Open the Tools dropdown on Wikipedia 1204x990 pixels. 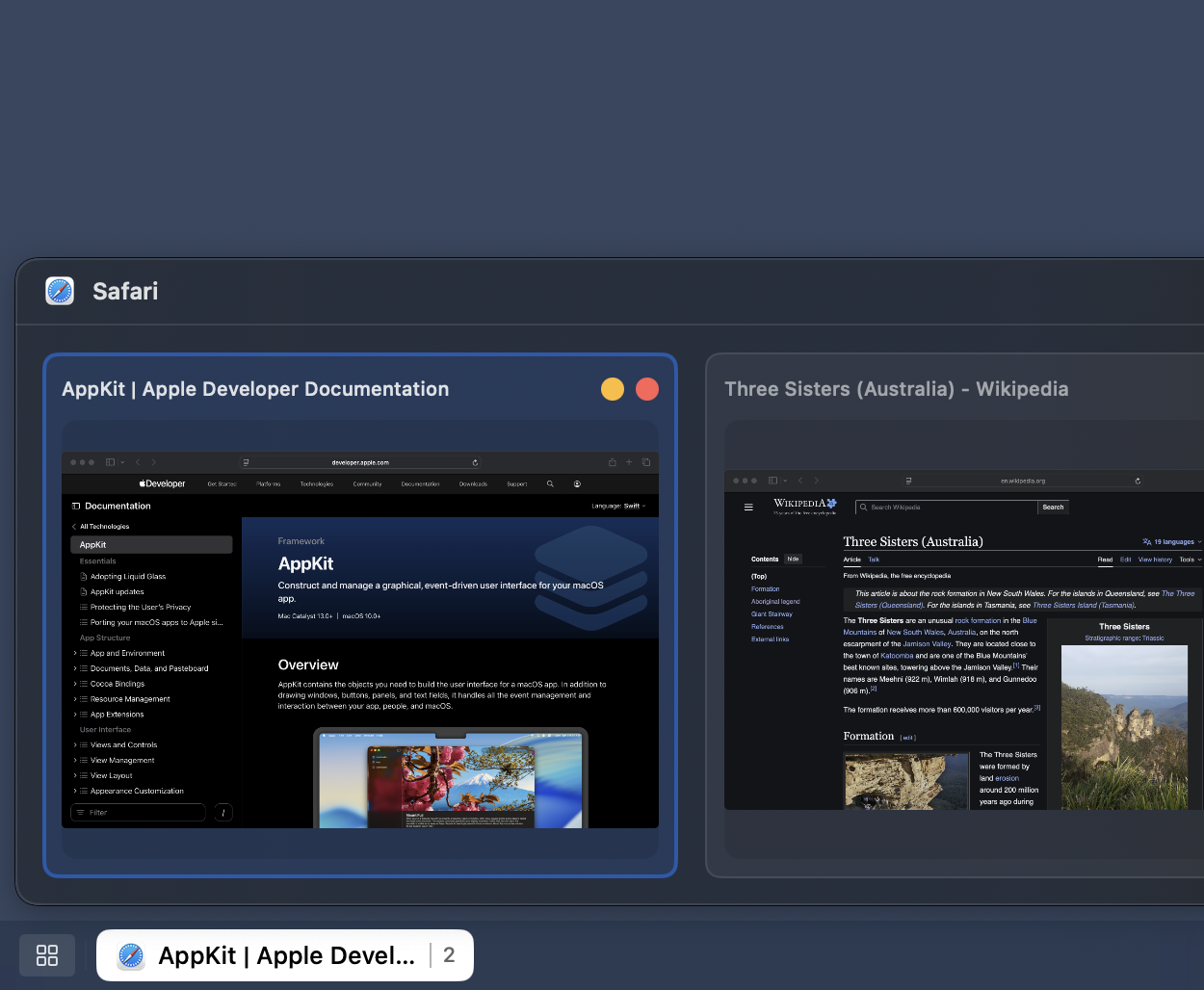point(1187,560)
